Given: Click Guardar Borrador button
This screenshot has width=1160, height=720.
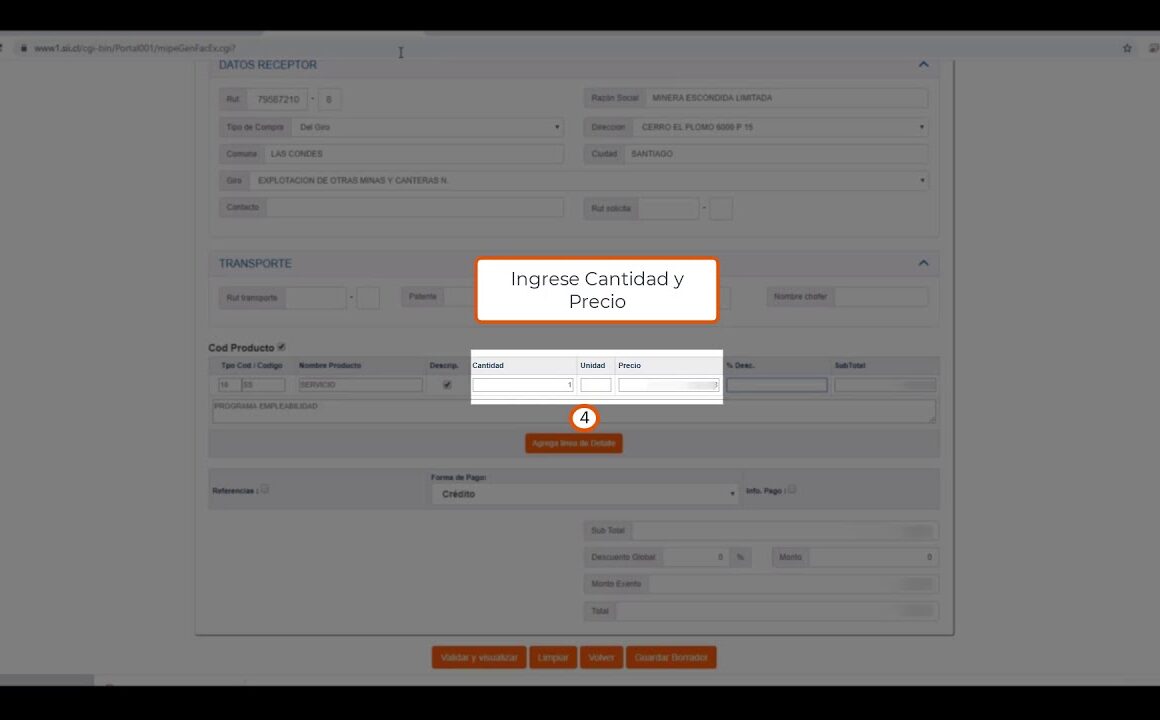Looking at the screenshot, I should coord(671,657).
